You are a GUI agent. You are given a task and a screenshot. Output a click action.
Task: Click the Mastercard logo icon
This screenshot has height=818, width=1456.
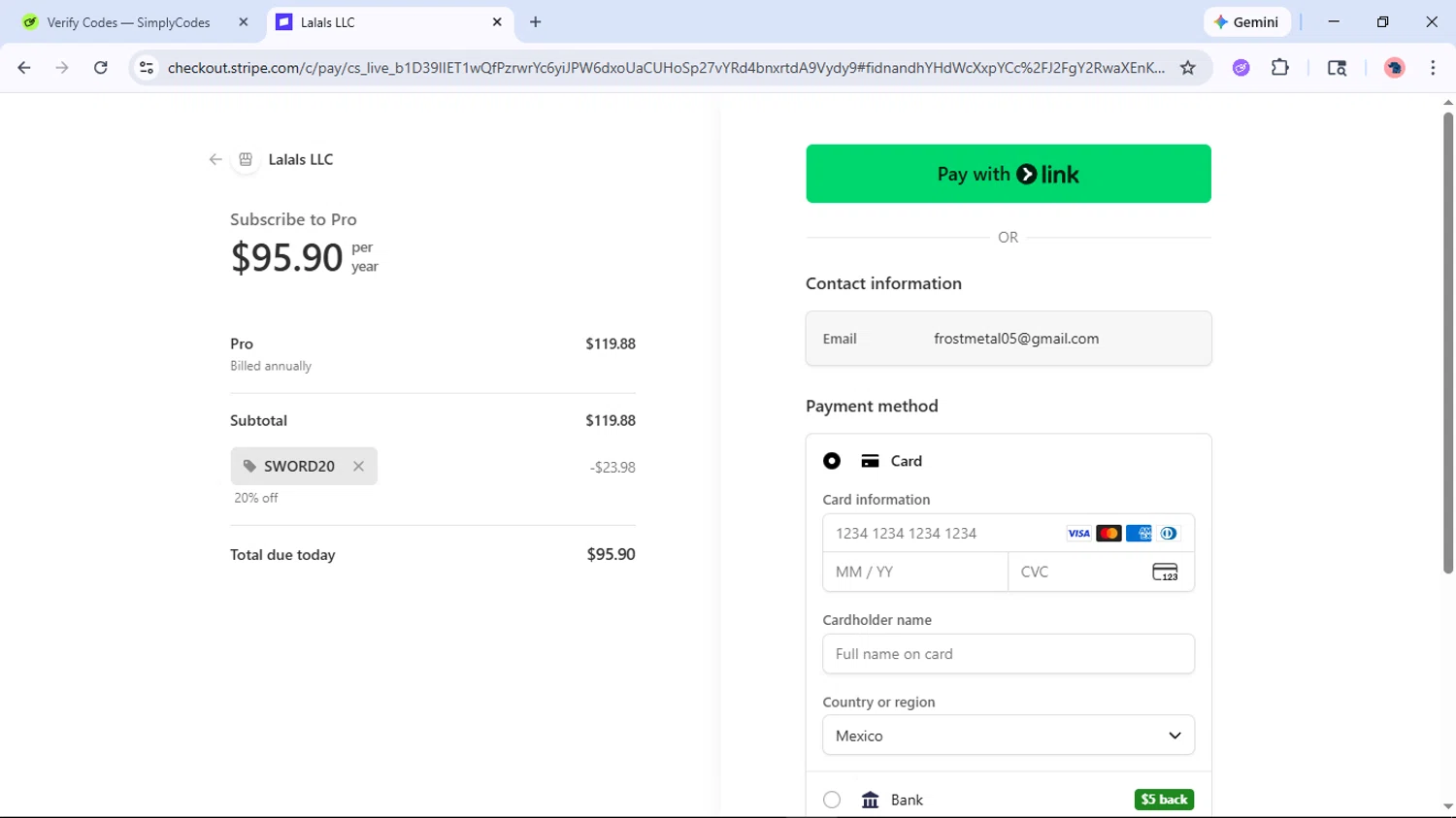pos(1109,533)
